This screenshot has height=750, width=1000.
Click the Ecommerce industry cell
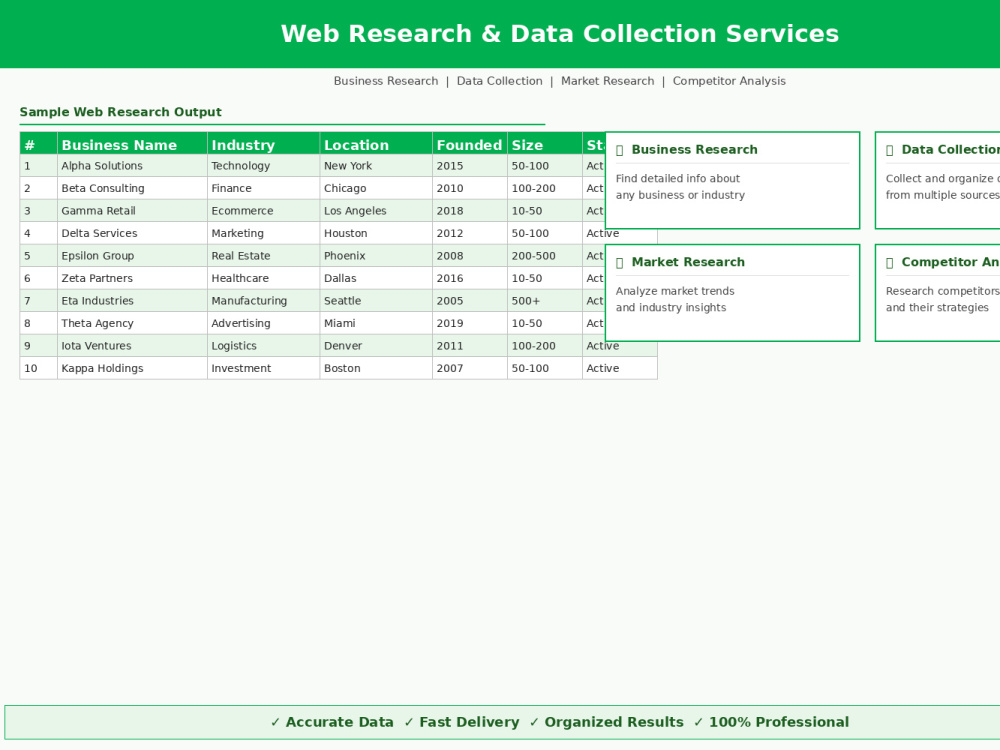pyautogui.click(x=263, y=210)
